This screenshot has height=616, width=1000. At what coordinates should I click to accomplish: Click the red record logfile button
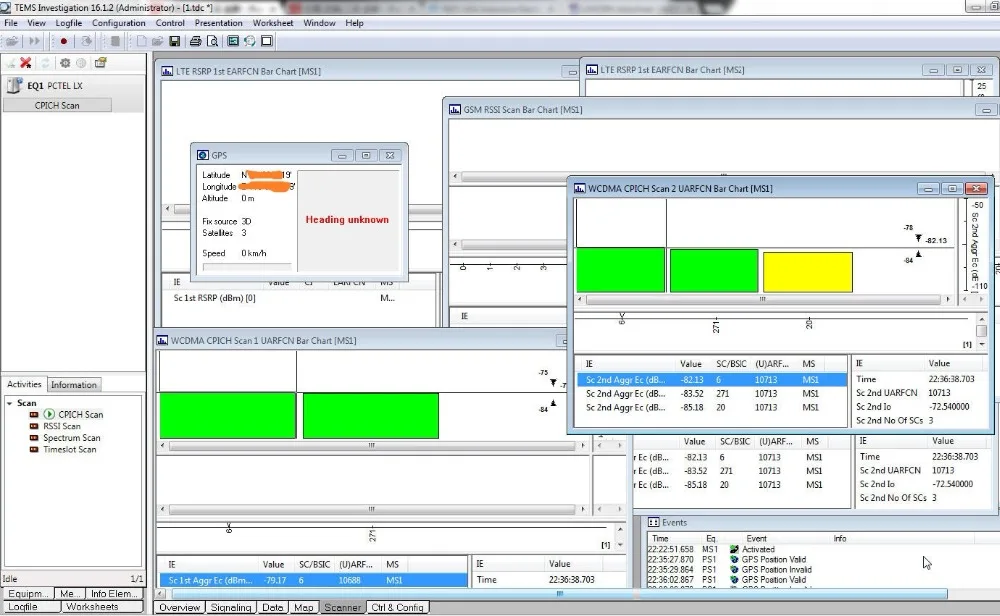point(63,41)
